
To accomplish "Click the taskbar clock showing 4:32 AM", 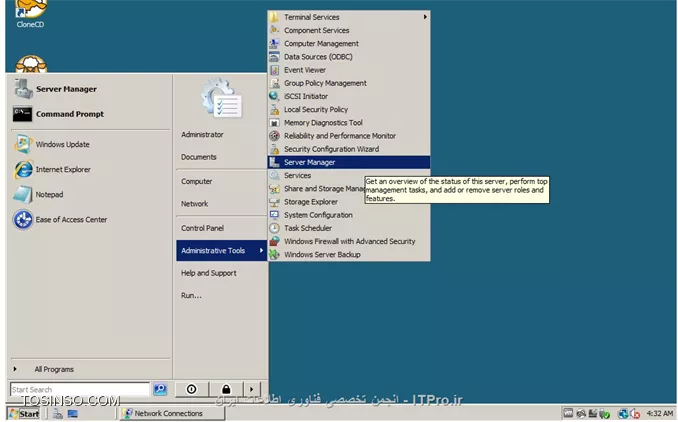I will 660,413.
